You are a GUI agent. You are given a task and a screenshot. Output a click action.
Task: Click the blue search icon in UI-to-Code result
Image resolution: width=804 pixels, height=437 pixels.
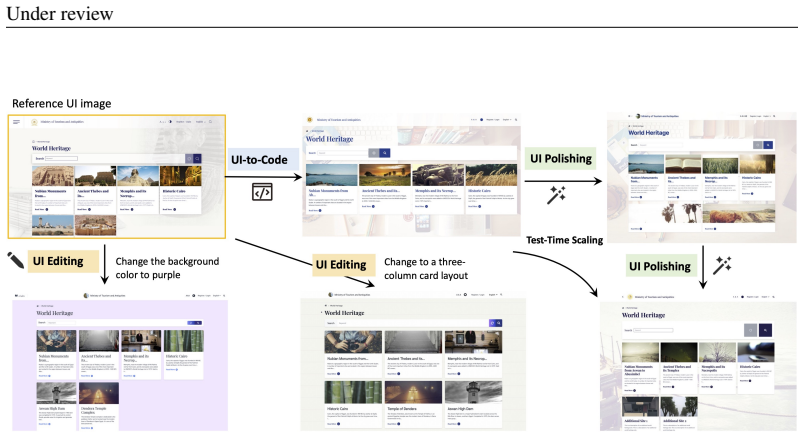pos(385,153)
